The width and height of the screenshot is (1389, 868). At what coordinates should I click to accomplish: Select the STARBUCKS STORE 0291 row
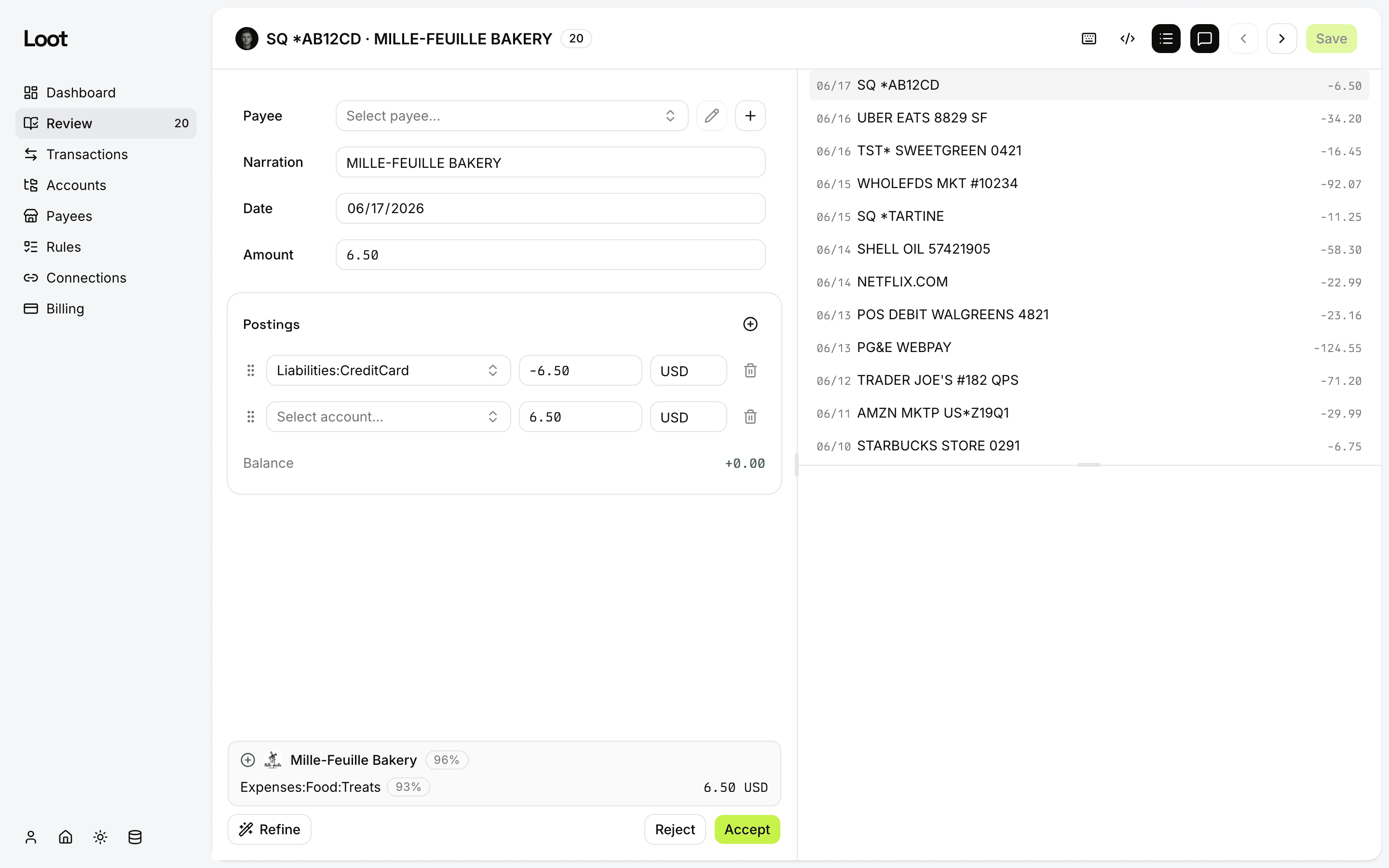tap(1089, 446)
